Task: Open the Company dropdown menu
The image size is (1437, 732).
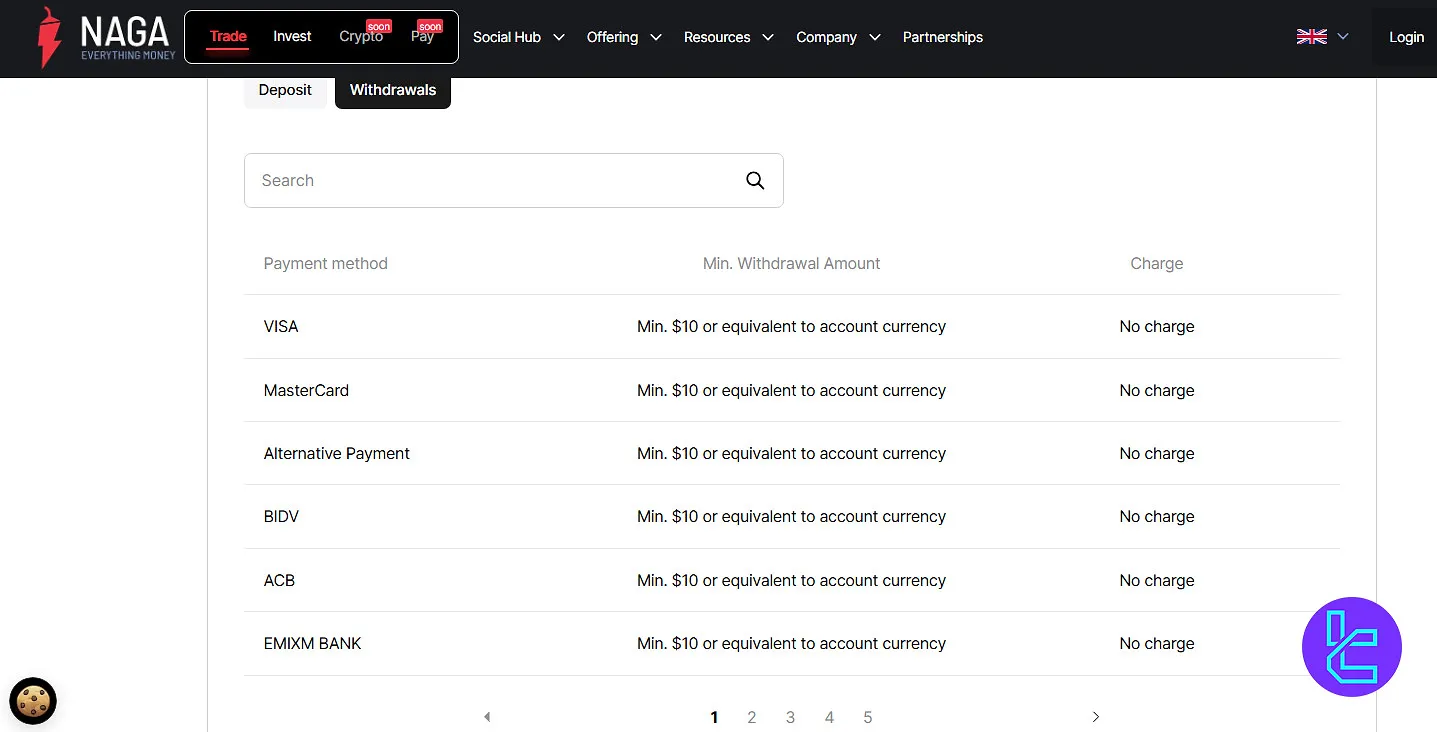Action: 838,37
